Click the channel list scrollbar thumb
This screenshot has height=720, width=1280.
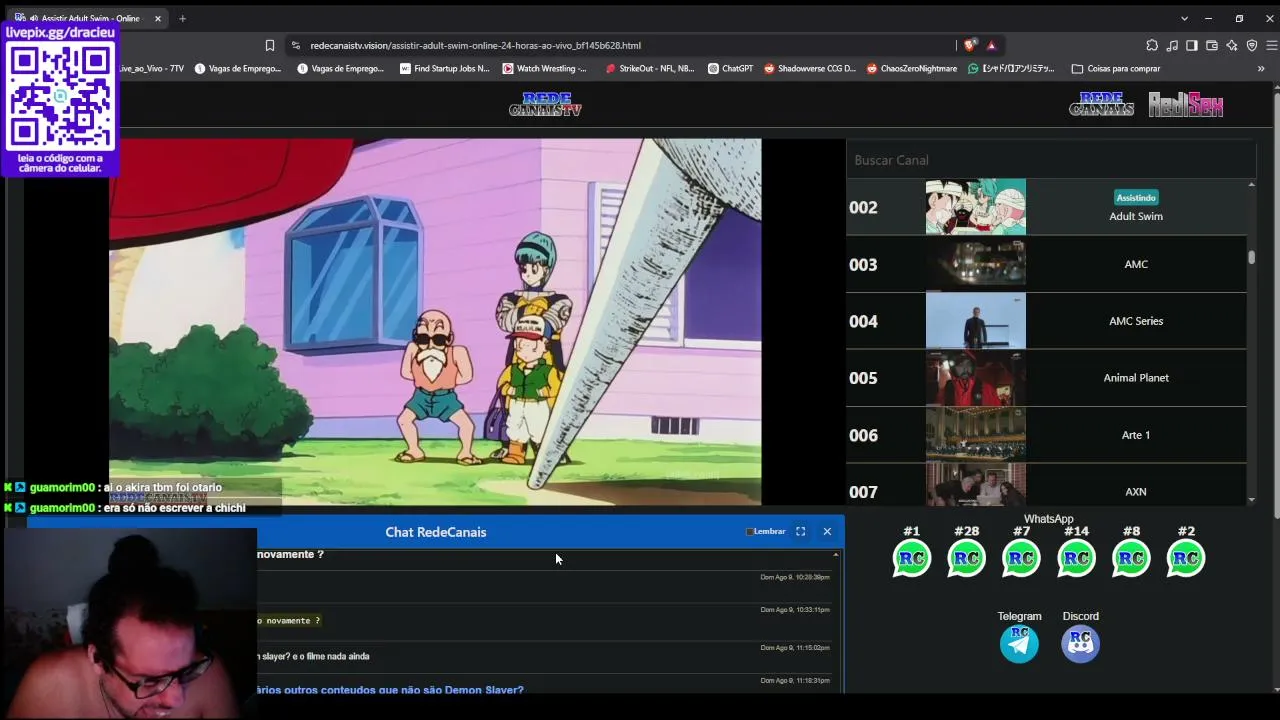tap(1251, 257)
